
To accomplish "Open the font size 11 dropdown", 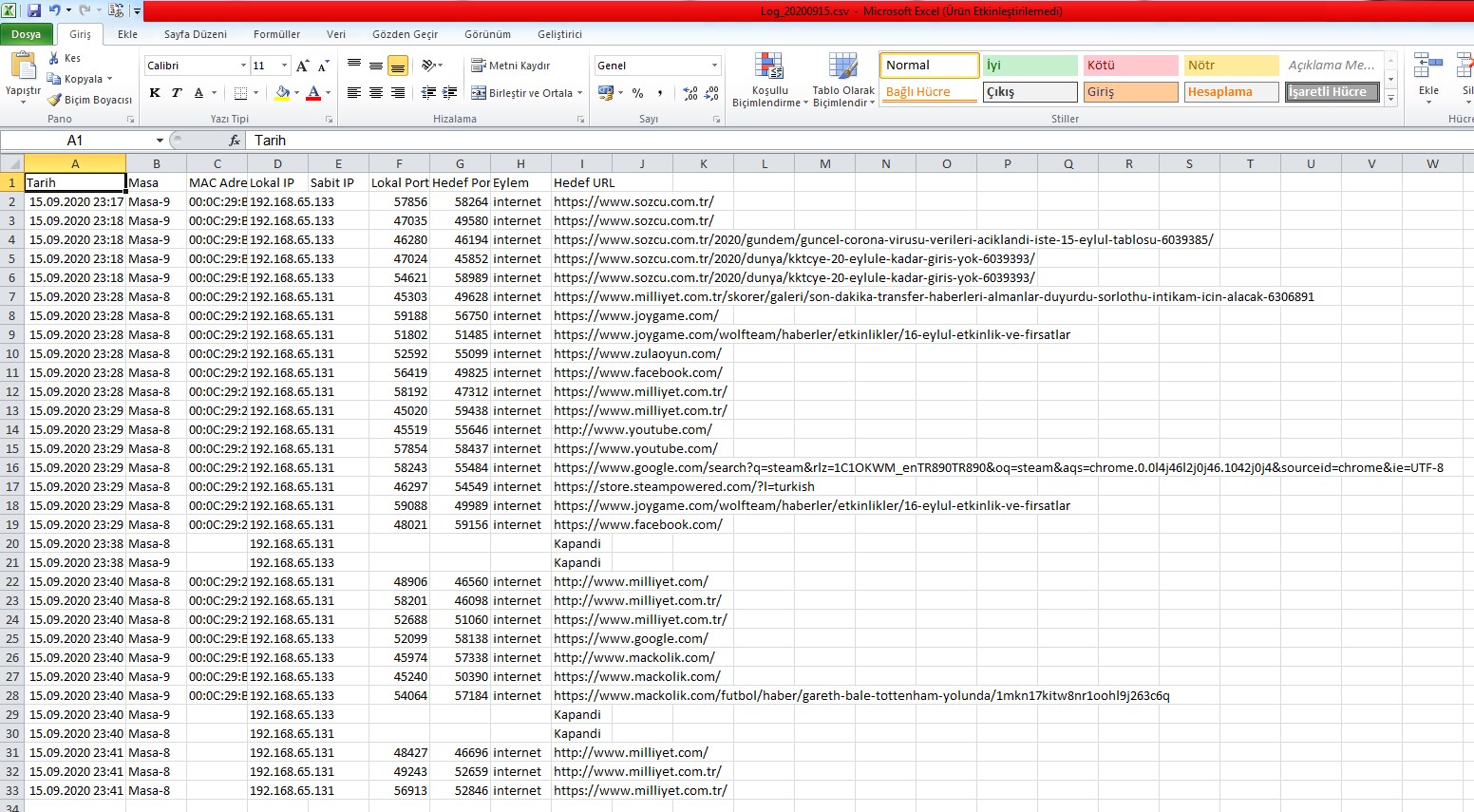I will click(x=284, y=66).
